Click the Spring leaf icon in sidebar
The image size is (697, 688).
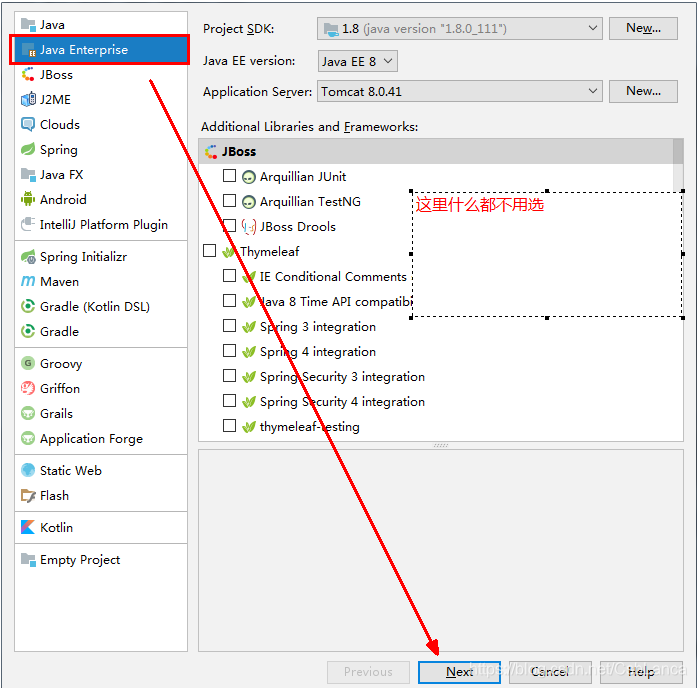coord(28,149)
